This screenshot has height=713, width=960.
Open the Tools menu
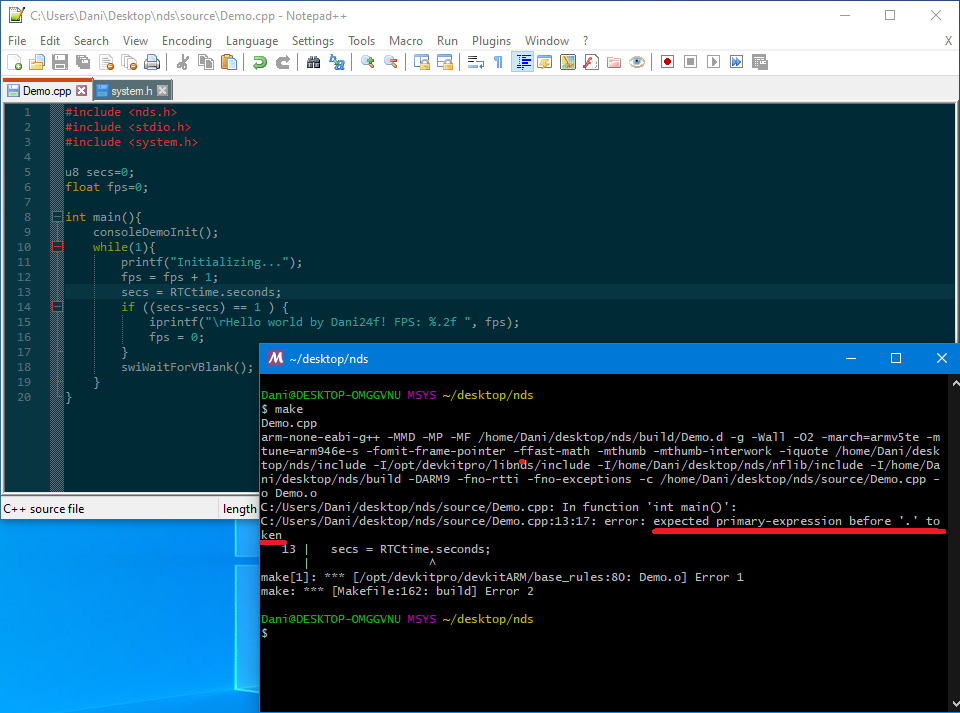361,40
